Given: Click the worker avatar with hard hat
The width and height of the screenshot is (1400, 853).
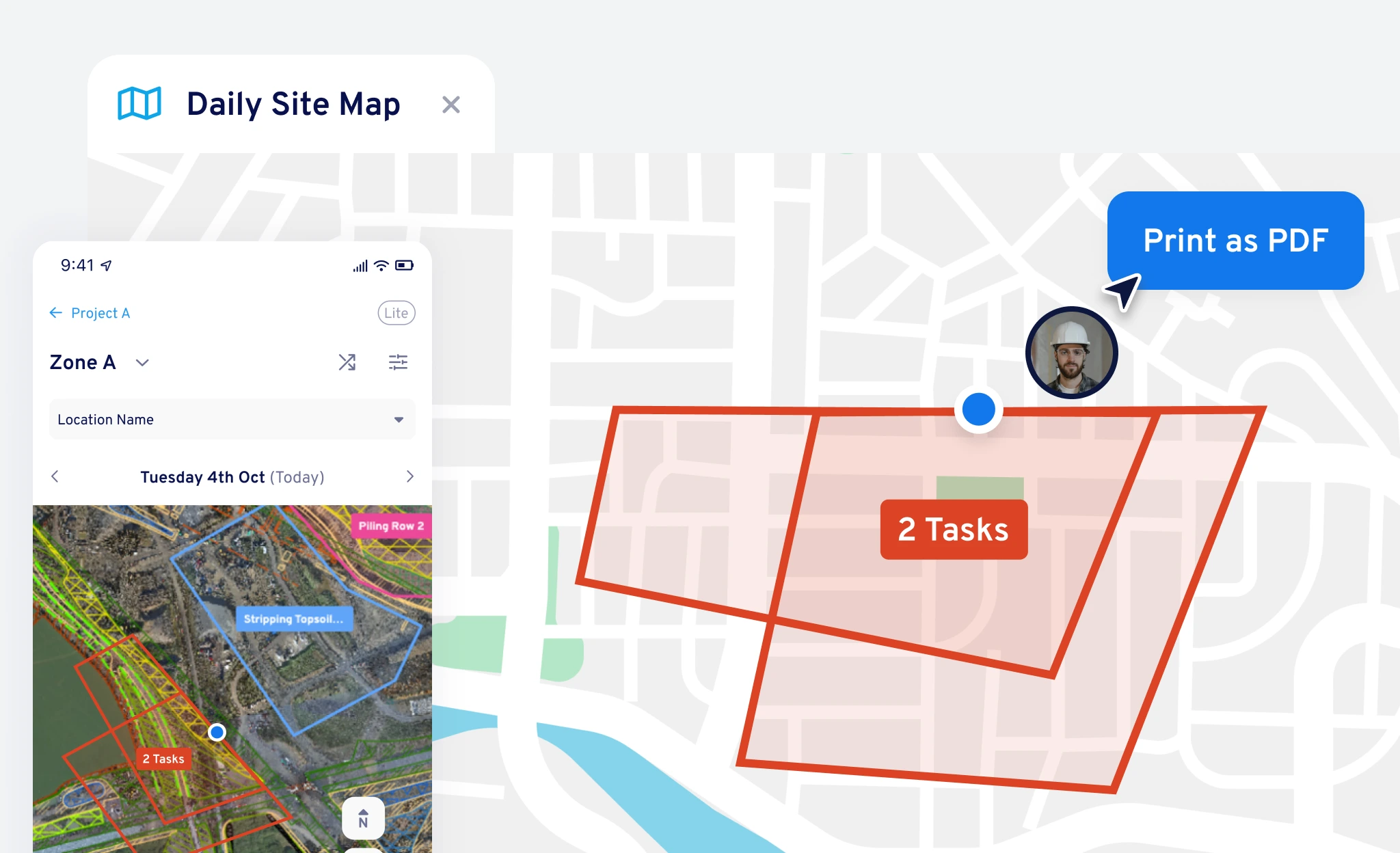Looking at the screenshot, I should click(x=1072, y=353).
